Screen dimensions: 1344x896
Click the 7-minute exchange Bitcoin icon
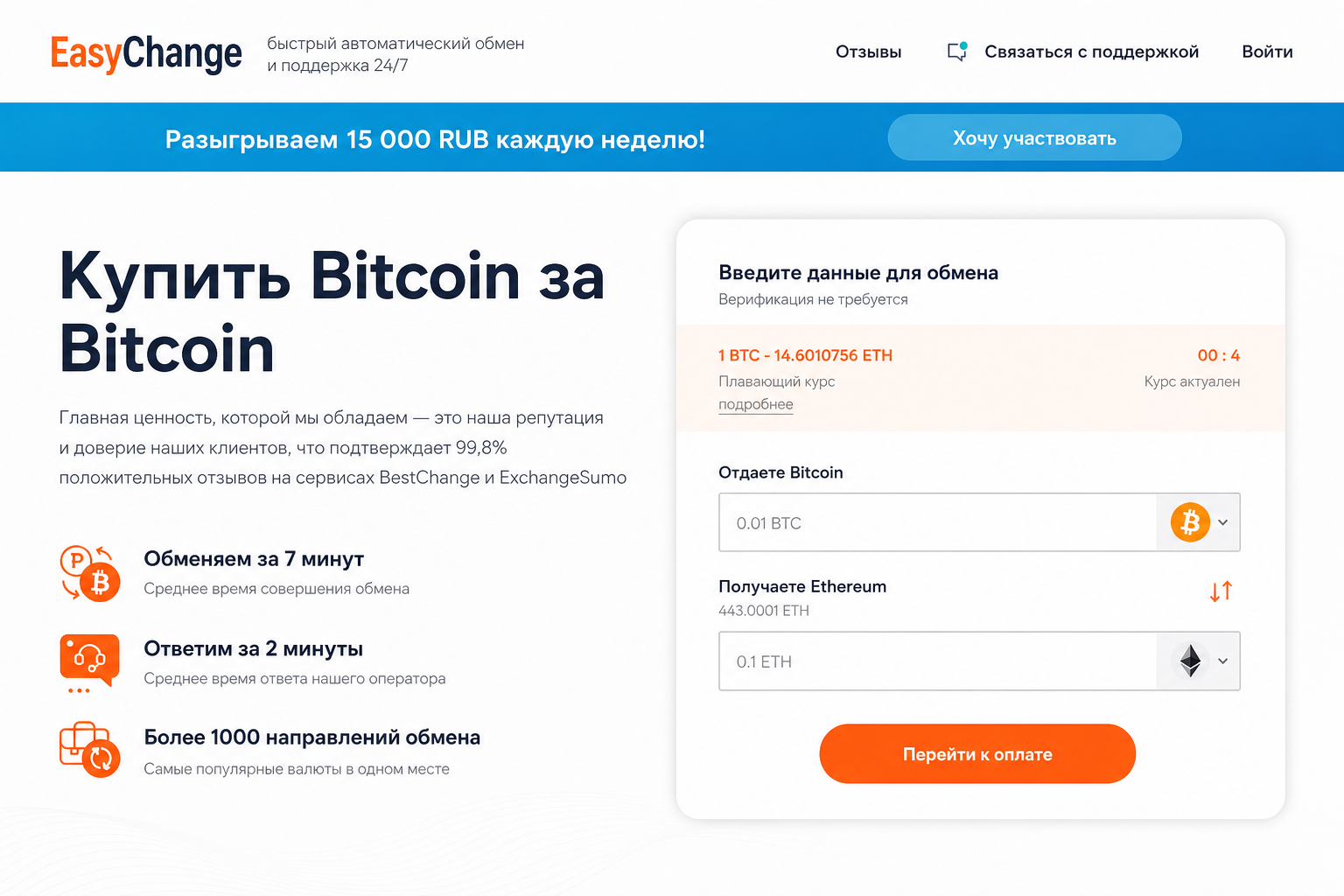pos(89,573)
